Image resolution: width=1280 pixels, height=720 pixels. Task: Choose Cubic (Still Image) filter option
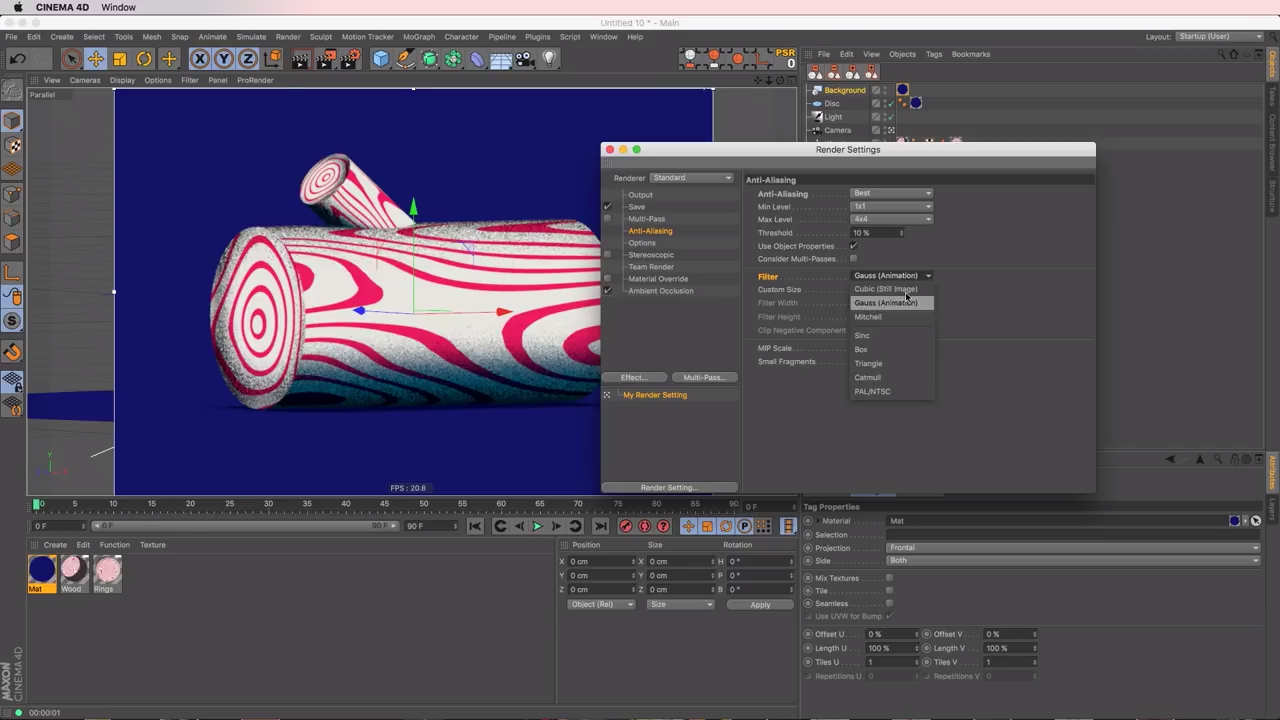[885, 289]
